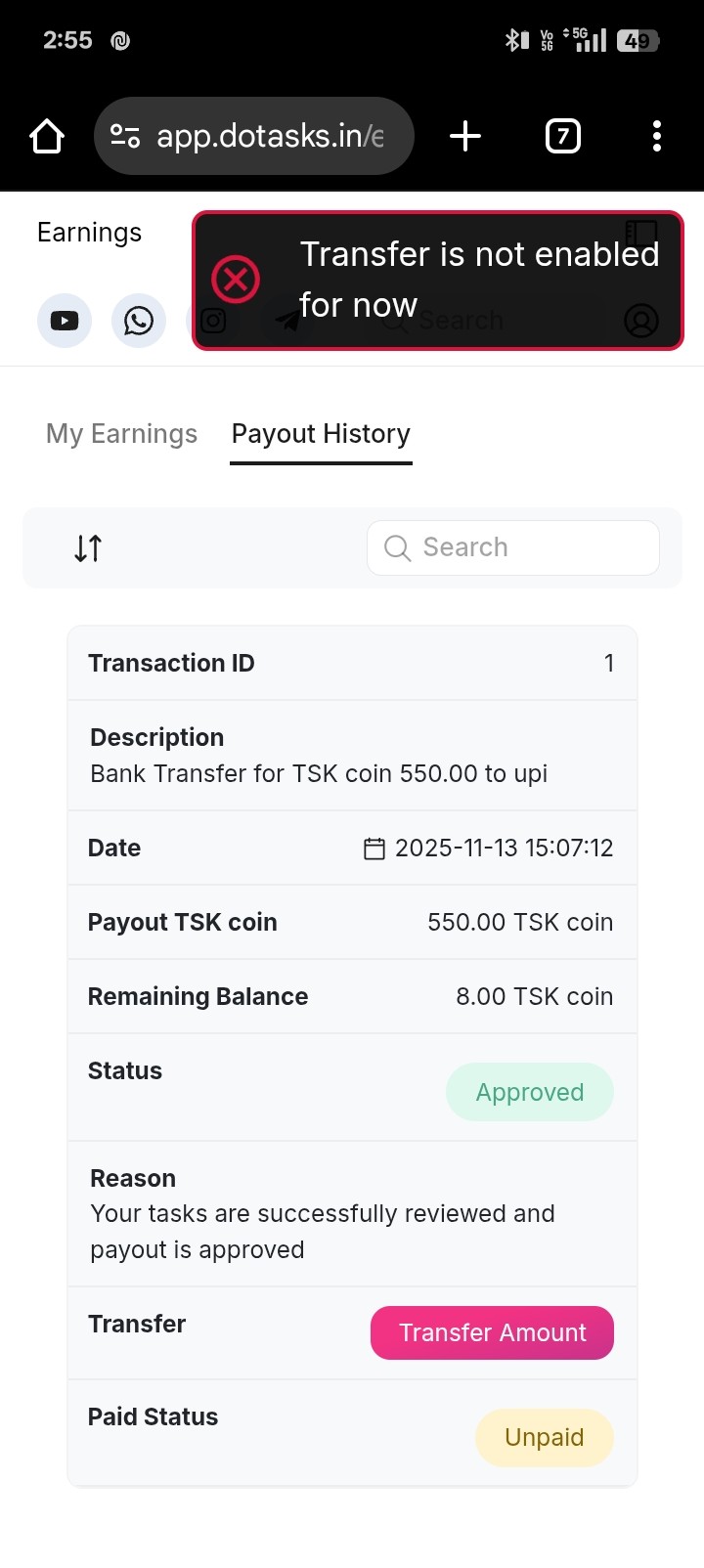The image size is (704, 1568).
Task: Click the calendar icon beside the date
Action: click(374, 849)
